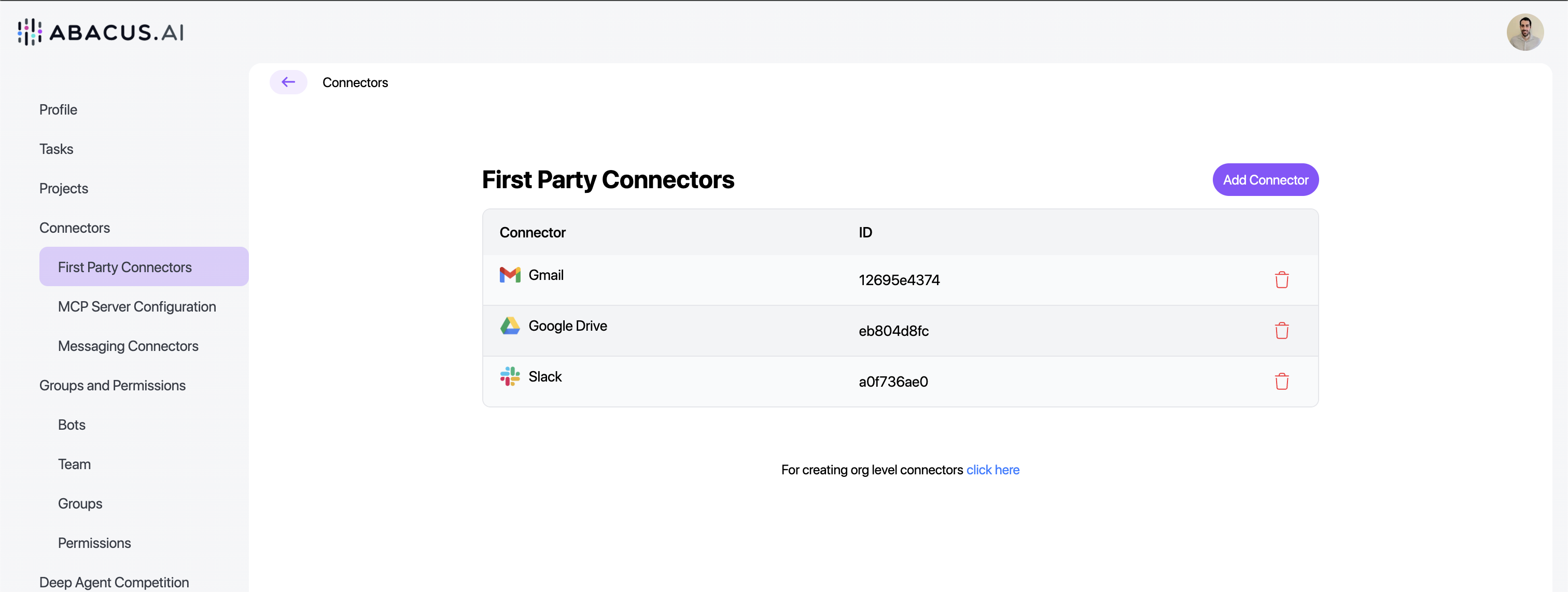The width and height of the screenshot is (1568, 592).
Task: Delete the Google Drive connector via trash icon
Action: (x=1282, y=330)
